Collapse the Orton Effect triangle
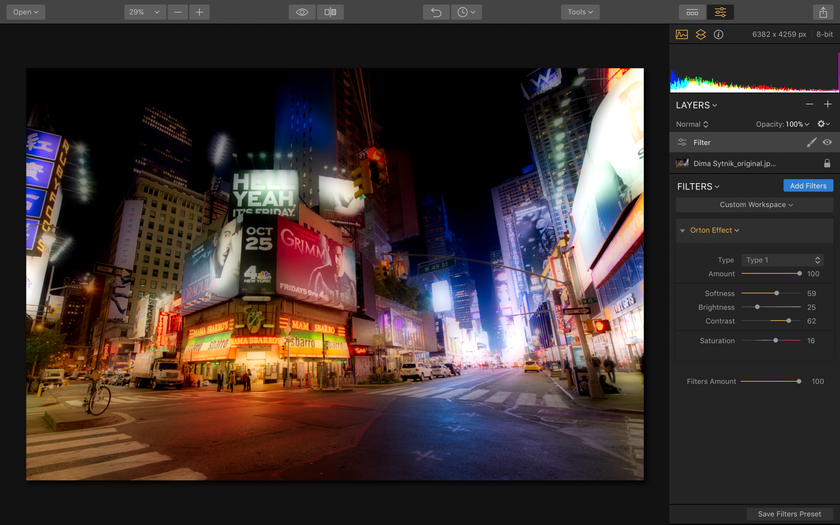This screenshot has height=525, width=840. point(682,230)
